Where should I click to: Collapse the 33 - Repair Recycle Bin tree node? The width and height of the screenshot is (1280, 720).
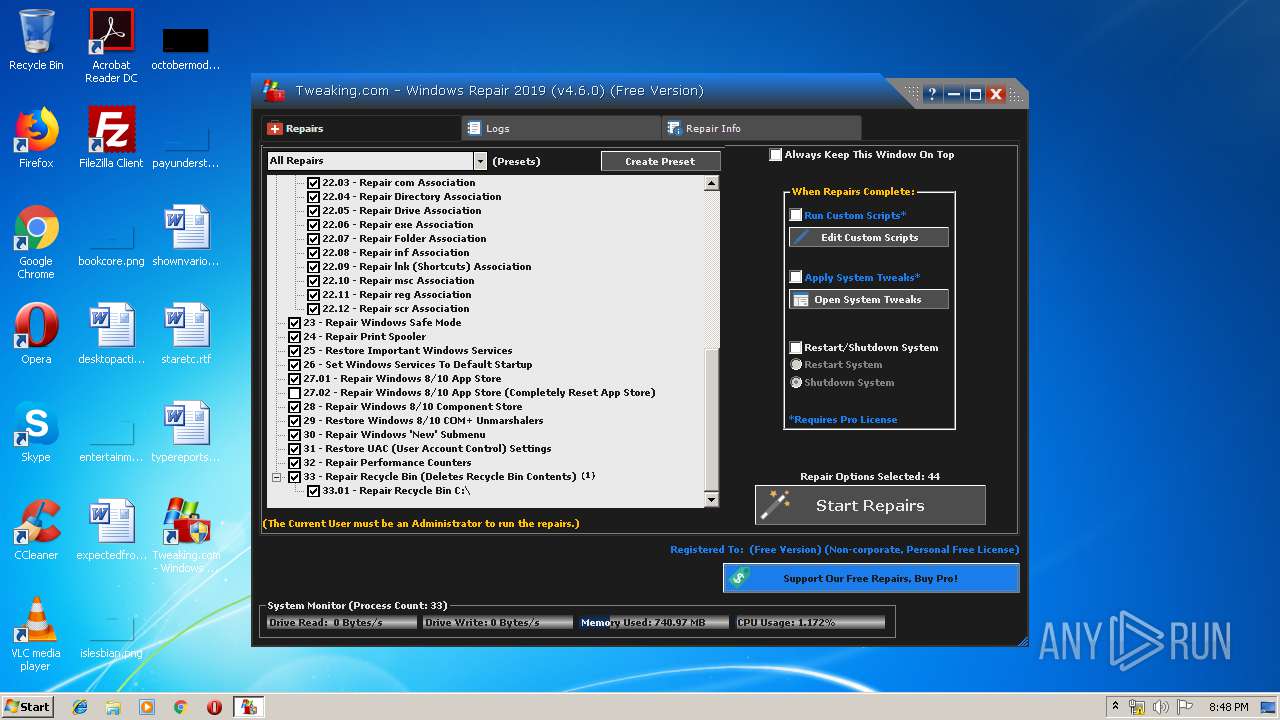coord(277,477)
